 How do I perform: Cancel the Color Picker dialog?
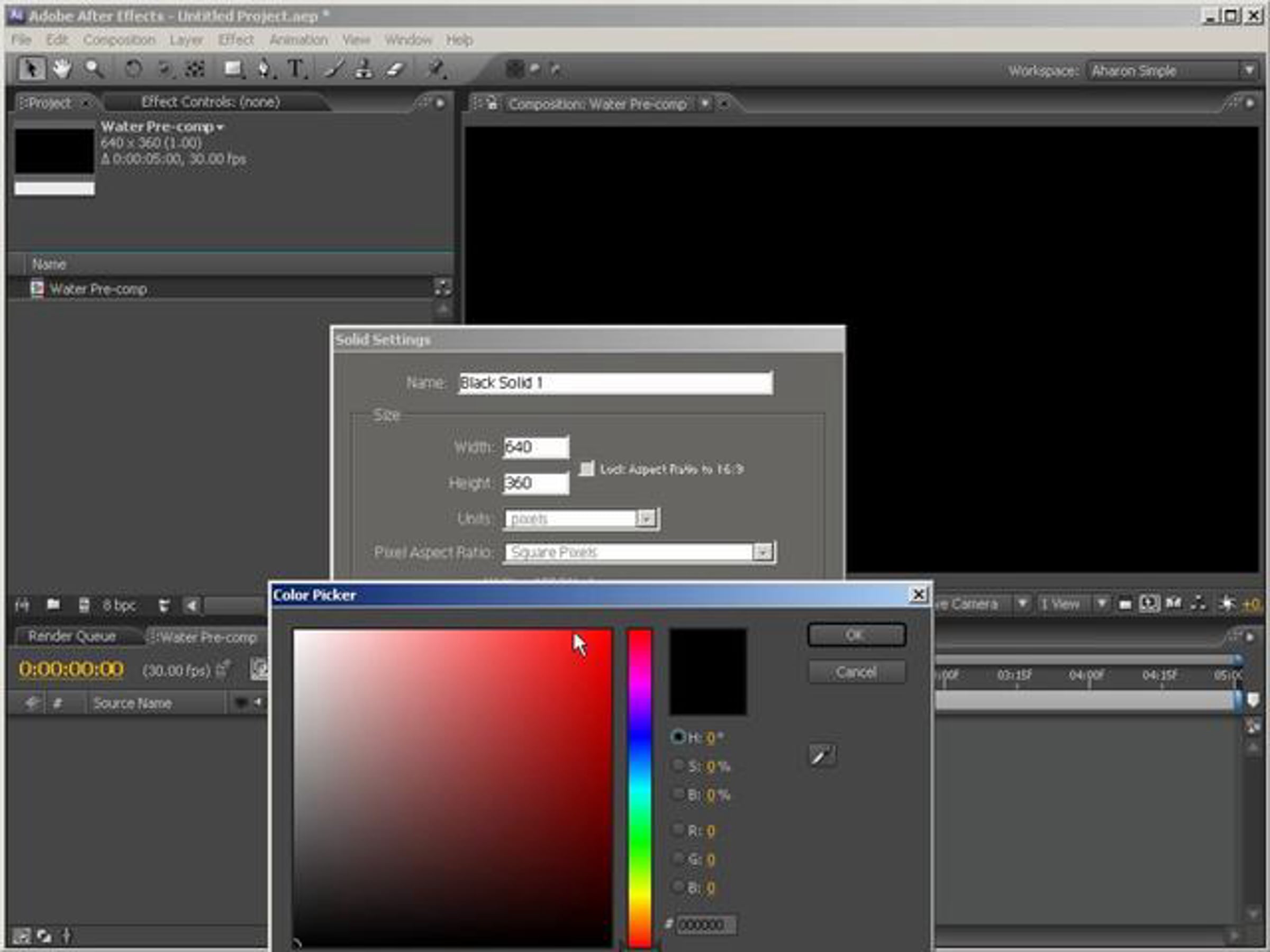pyautogui.click(x=856, y=672)
